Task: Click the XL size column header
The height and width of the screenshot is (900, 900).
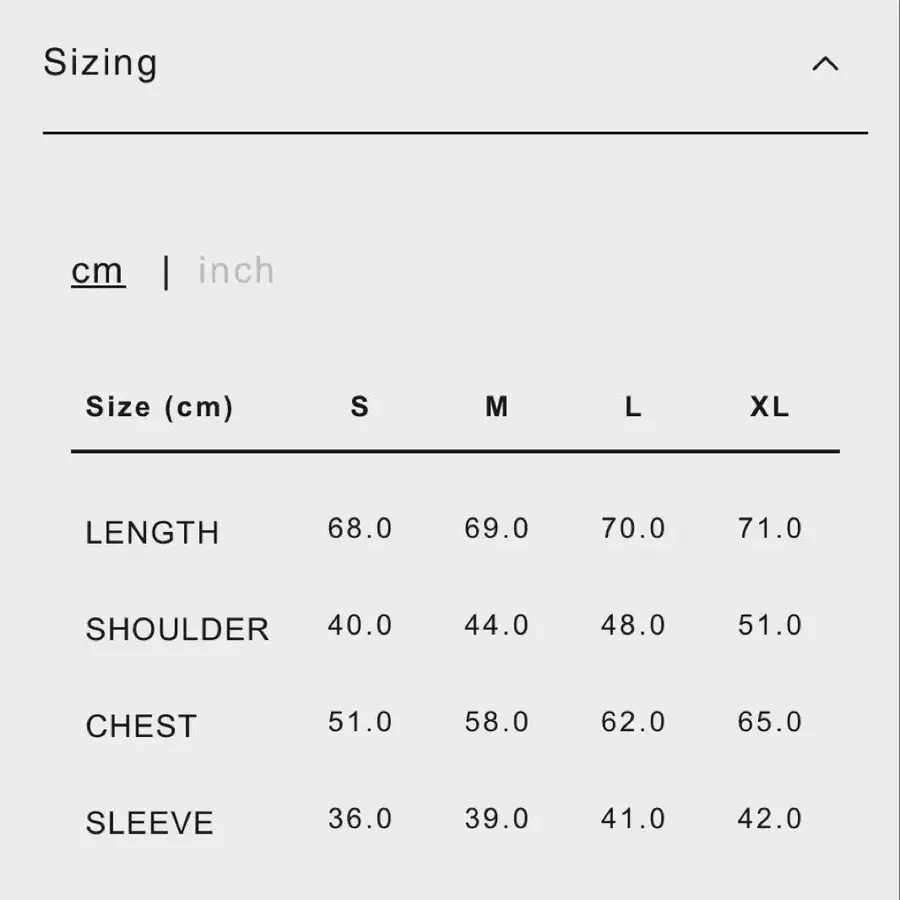Action: click(770, 407)
